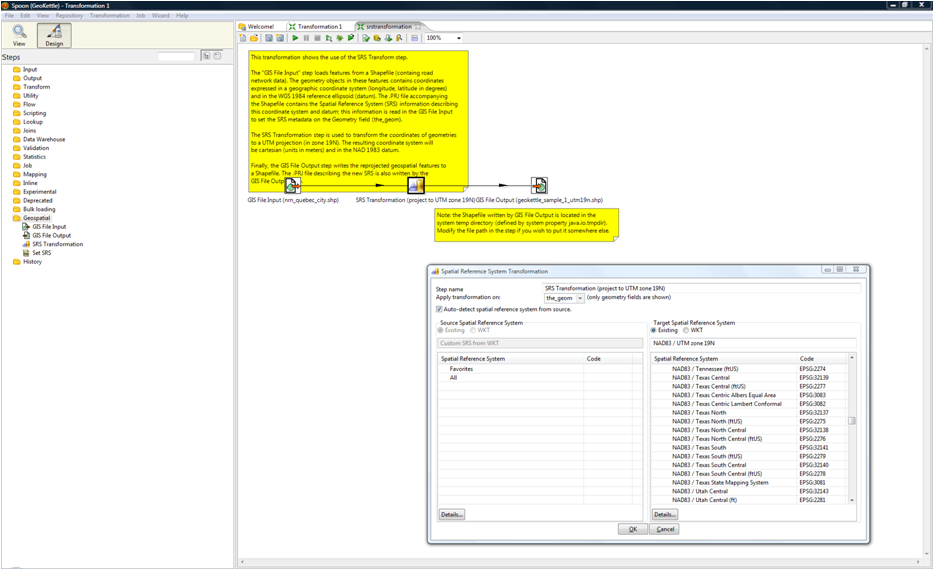Switch to Design perspective paintbrush icon

coord(54,35)
